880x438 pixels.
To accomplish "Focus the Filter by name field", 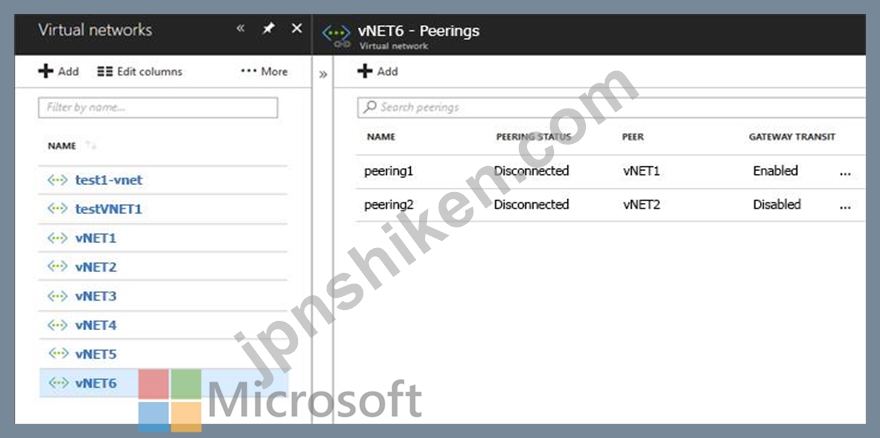I will (158, 107).
